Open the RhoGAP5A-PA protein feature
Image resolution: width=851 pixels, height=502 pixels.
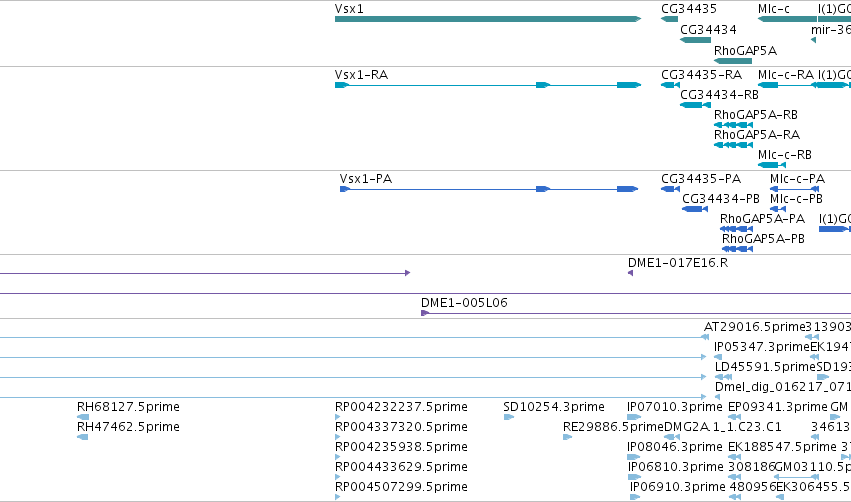(x=736, y=229)
